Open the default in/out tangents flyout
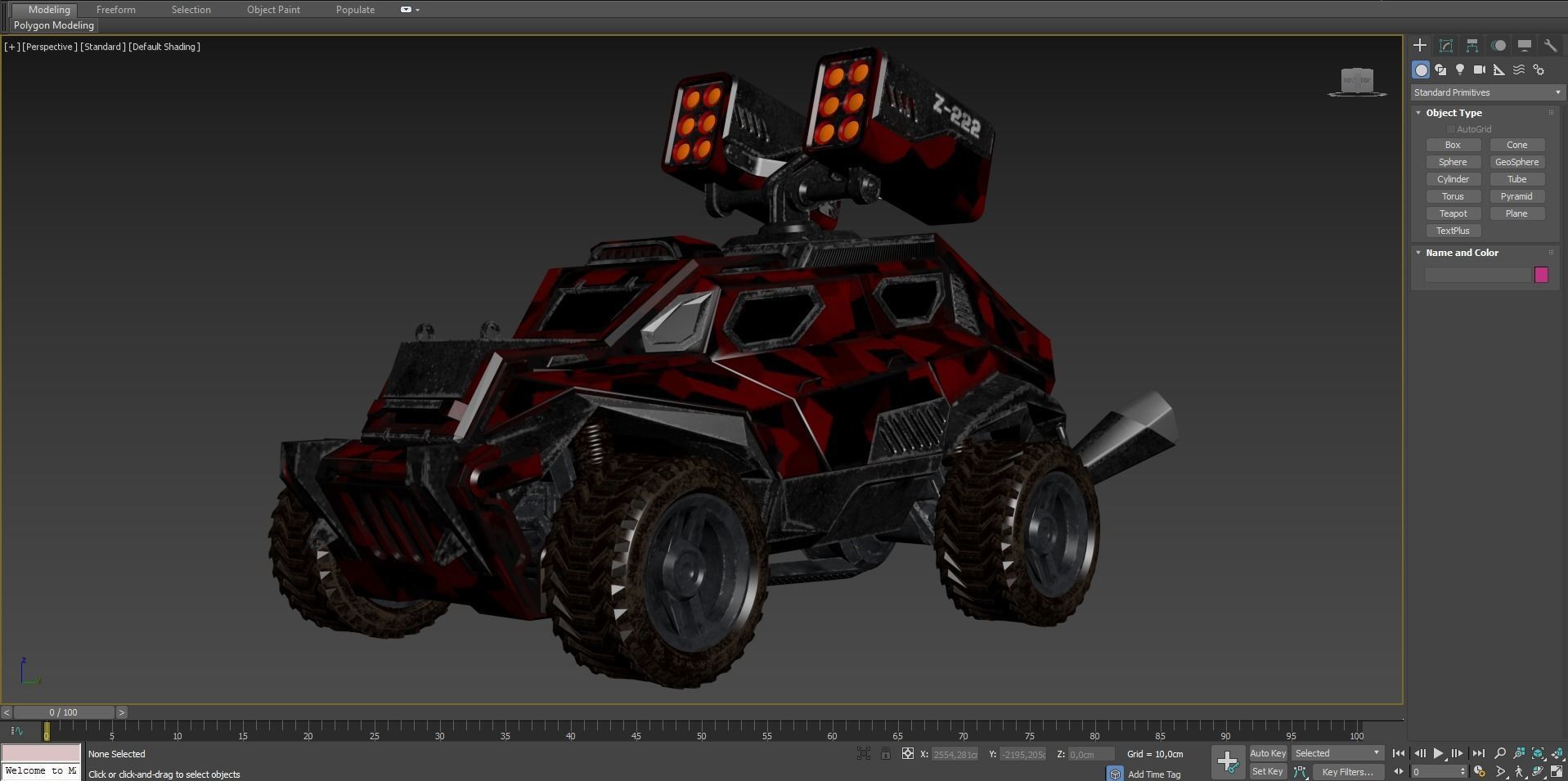The width and height of the screenshot is (1568, 781). [x=1301, y=772]
